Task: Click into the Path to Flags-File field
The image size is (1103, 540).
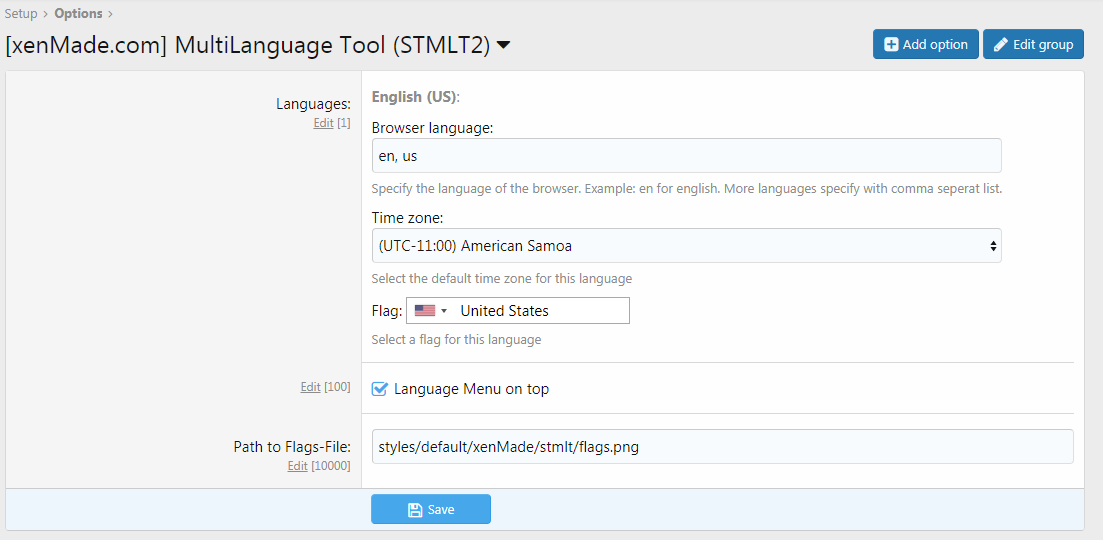Action: [x=721, y=447]
